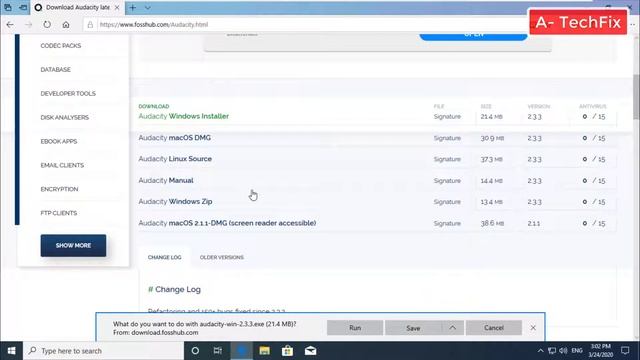This screenshot has height=360, width=640.
Task: Save the audacity installer file
Action: click(413, 328)
